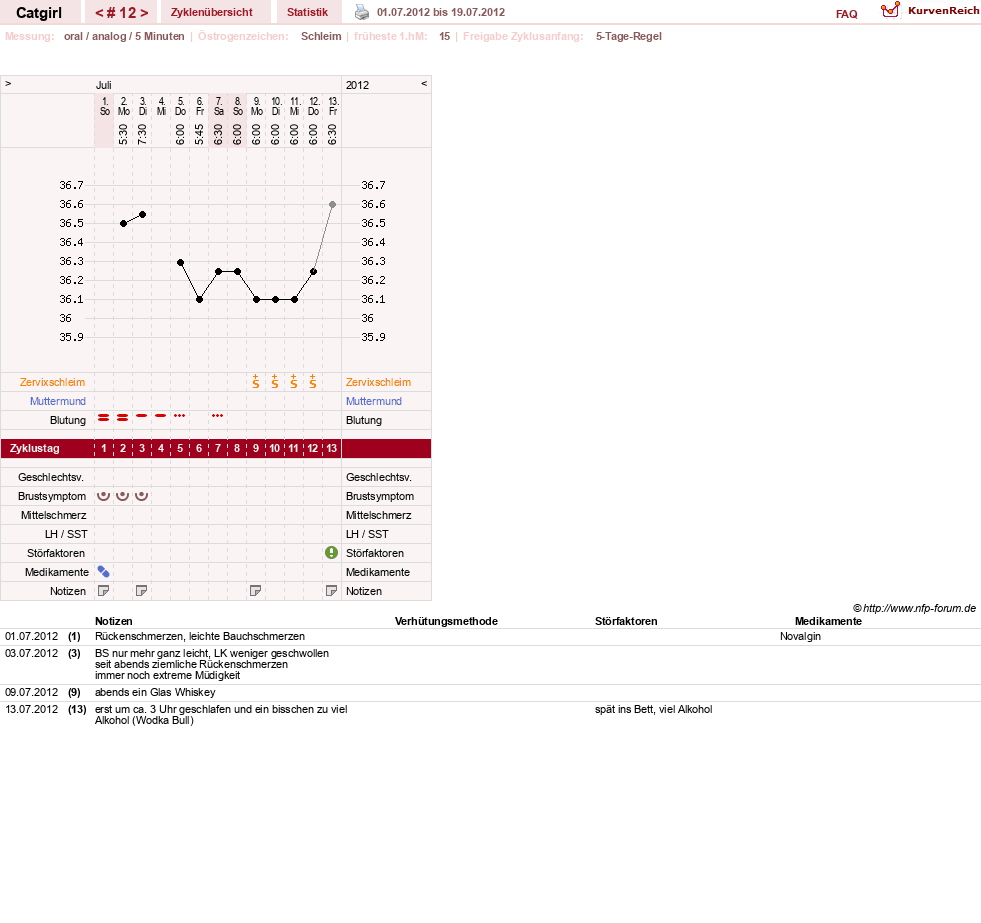The height and width of the screenshot is (923, 981).
Task: Click Brustsymptom icon on cycle day 2
Action: (123, 496)
